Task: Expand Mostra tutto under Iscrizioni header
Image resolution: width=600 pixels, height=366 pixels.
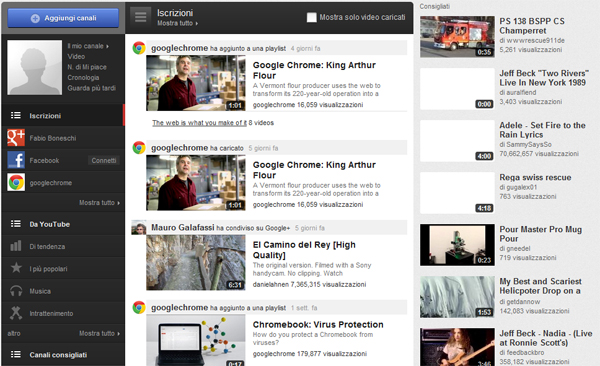Action: pos(178,23)
